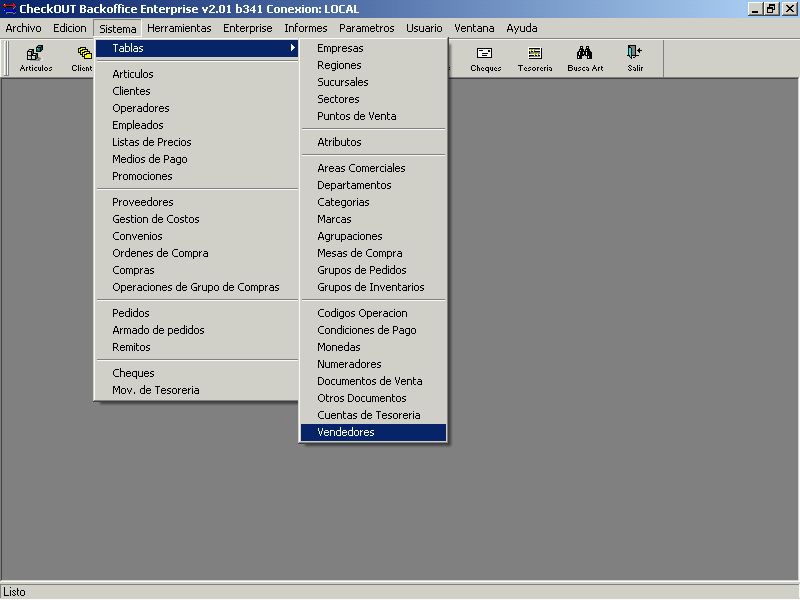Open the Informes menu

coord(306,28)
